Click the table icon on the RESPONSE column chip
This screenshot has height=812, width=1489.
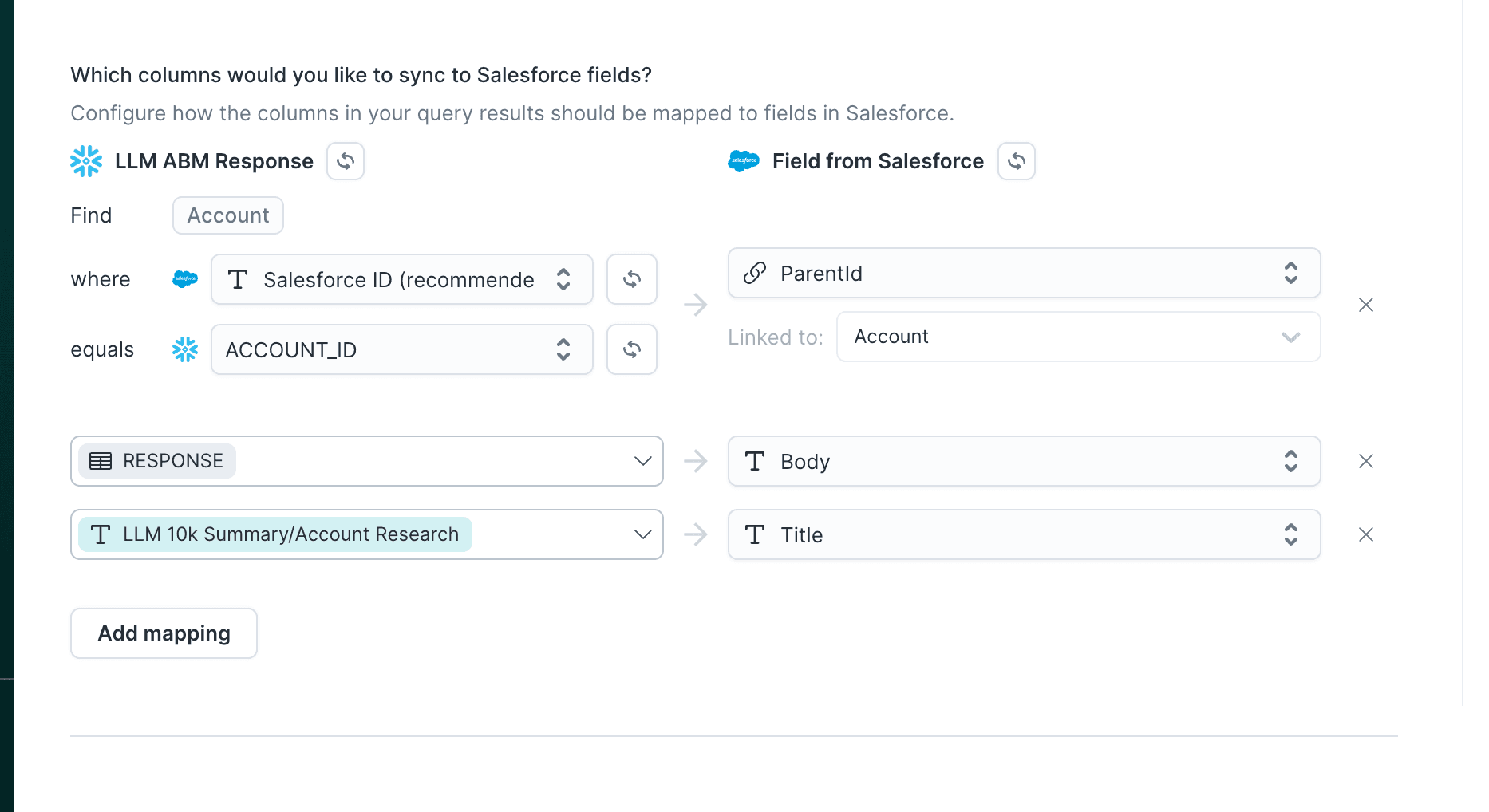(100, 461)
